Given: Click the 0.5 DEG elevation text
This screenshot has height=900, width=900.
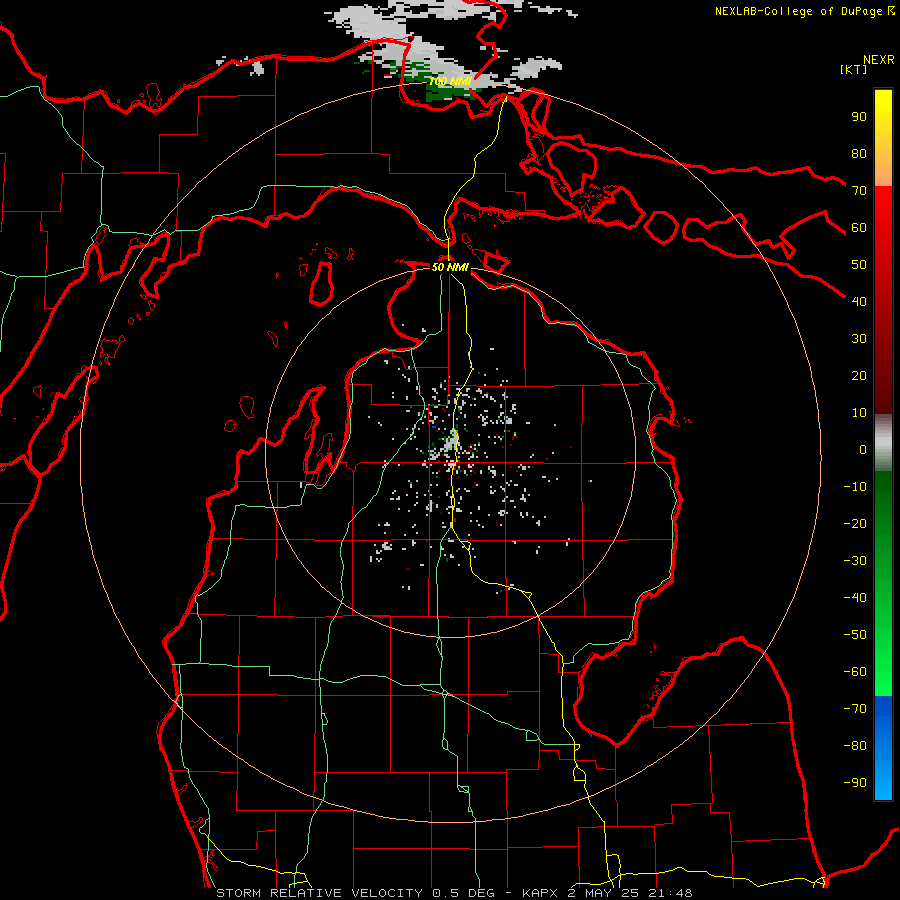Looking at the screenshot, I should pos(463,893).
